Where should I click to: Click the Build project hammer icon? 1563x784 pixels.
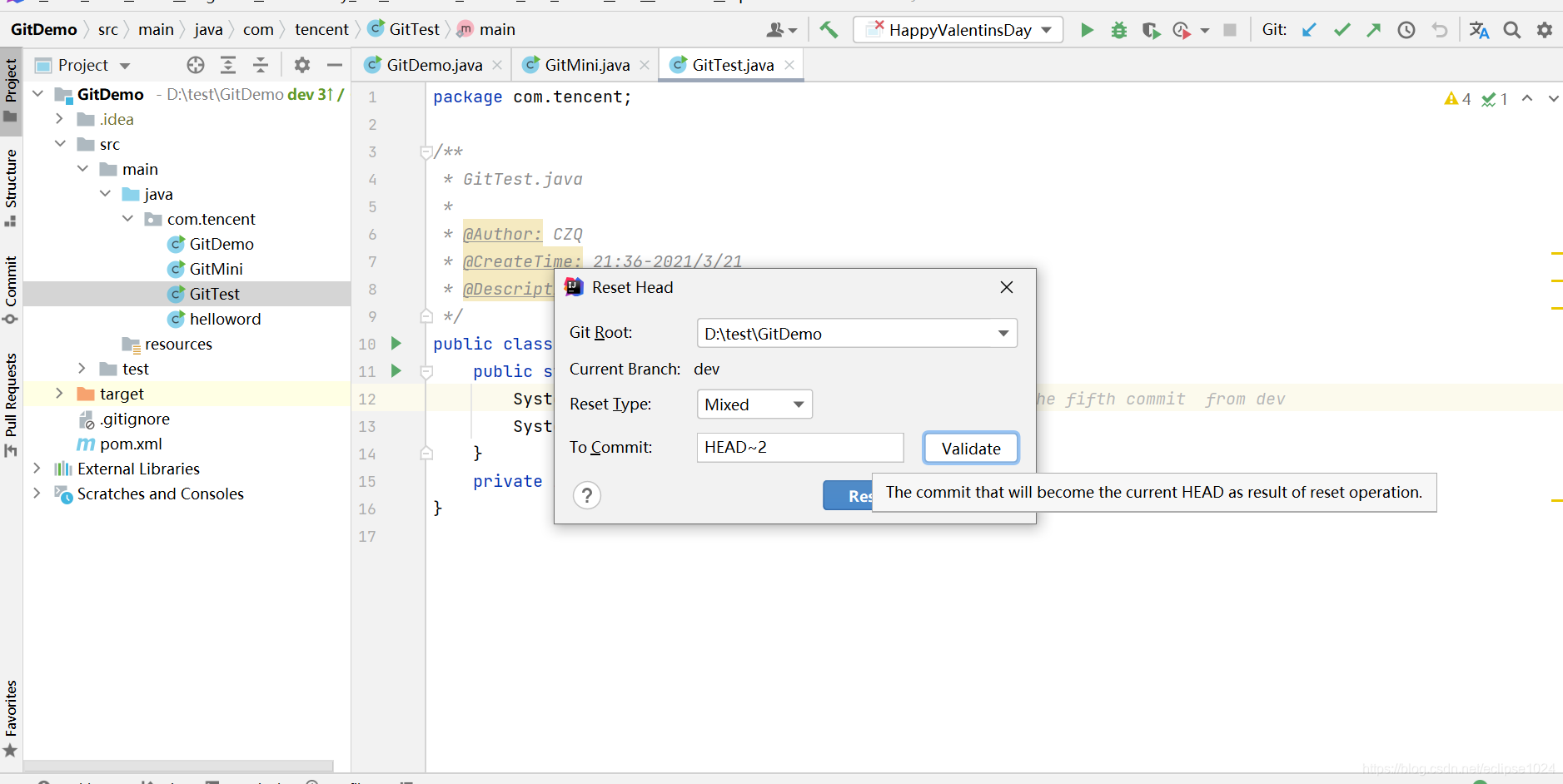(829, 30)
